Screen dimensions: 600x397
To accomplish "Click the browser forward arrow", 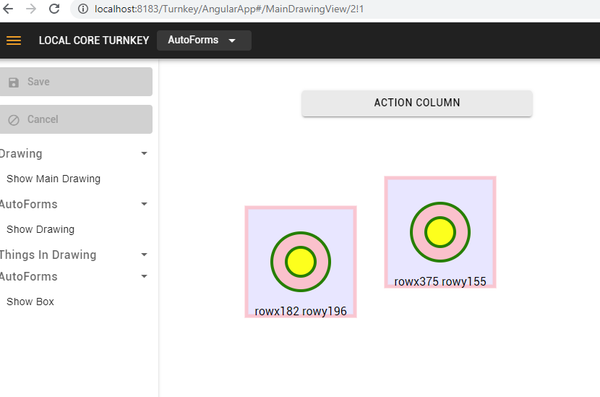I will (31, 9).
